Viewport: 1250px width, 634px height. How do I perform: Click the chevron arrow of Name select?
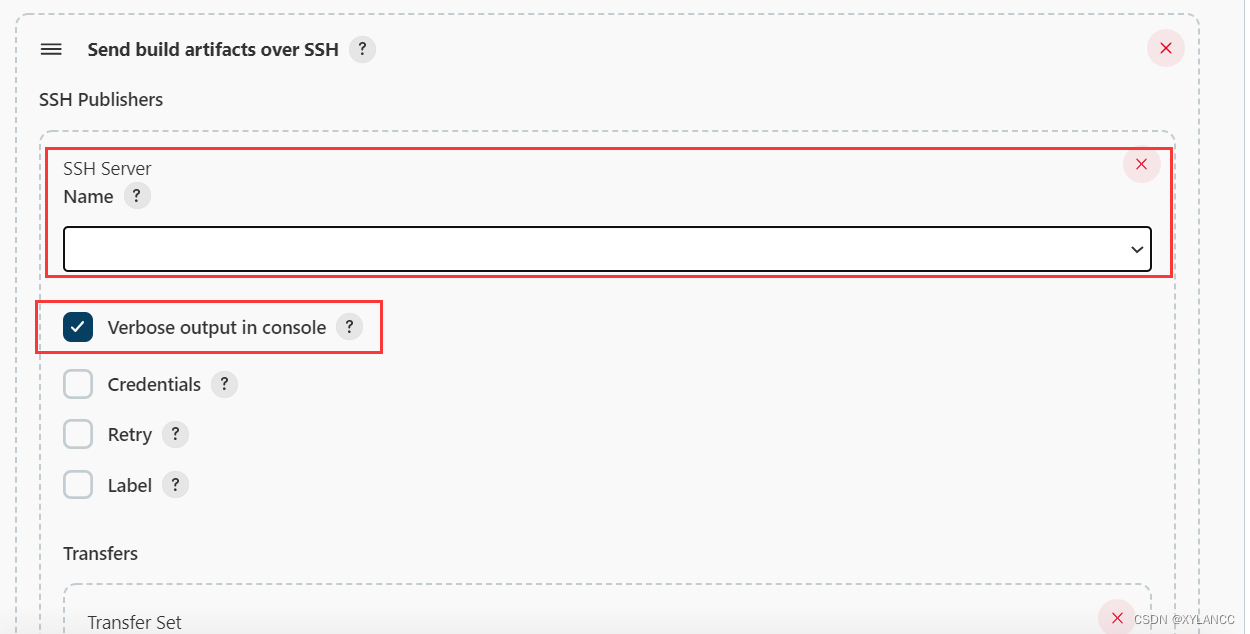click(x=1136, y=250)
